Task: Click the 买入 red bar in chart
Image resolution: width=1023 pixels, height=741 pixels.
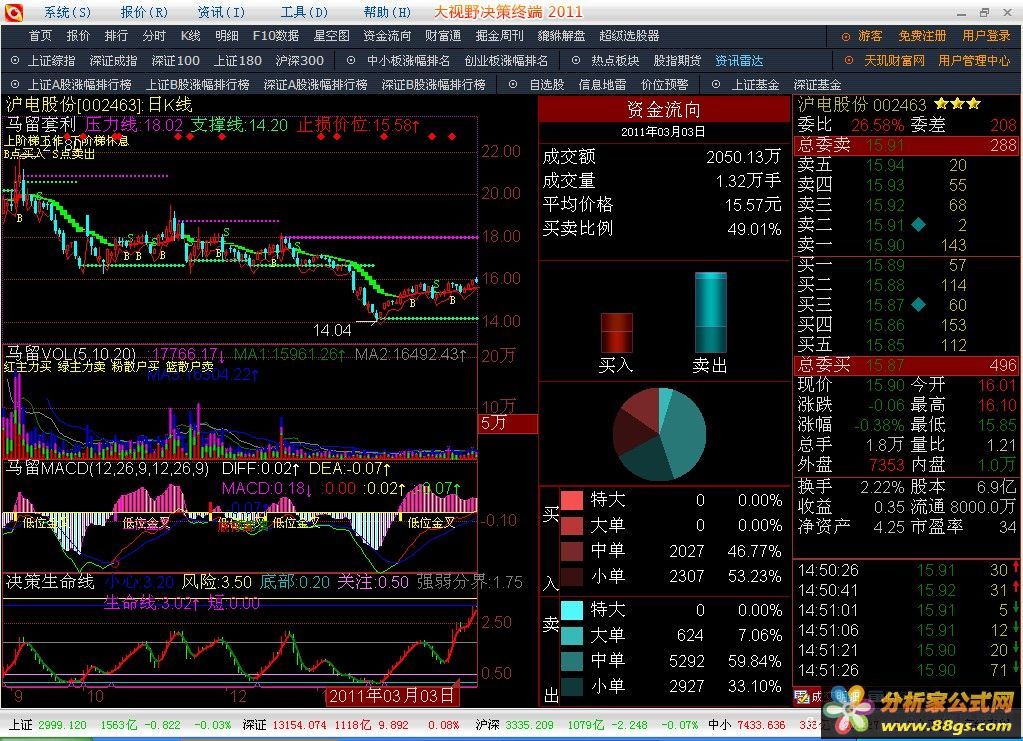Action: tap(617, 333)
